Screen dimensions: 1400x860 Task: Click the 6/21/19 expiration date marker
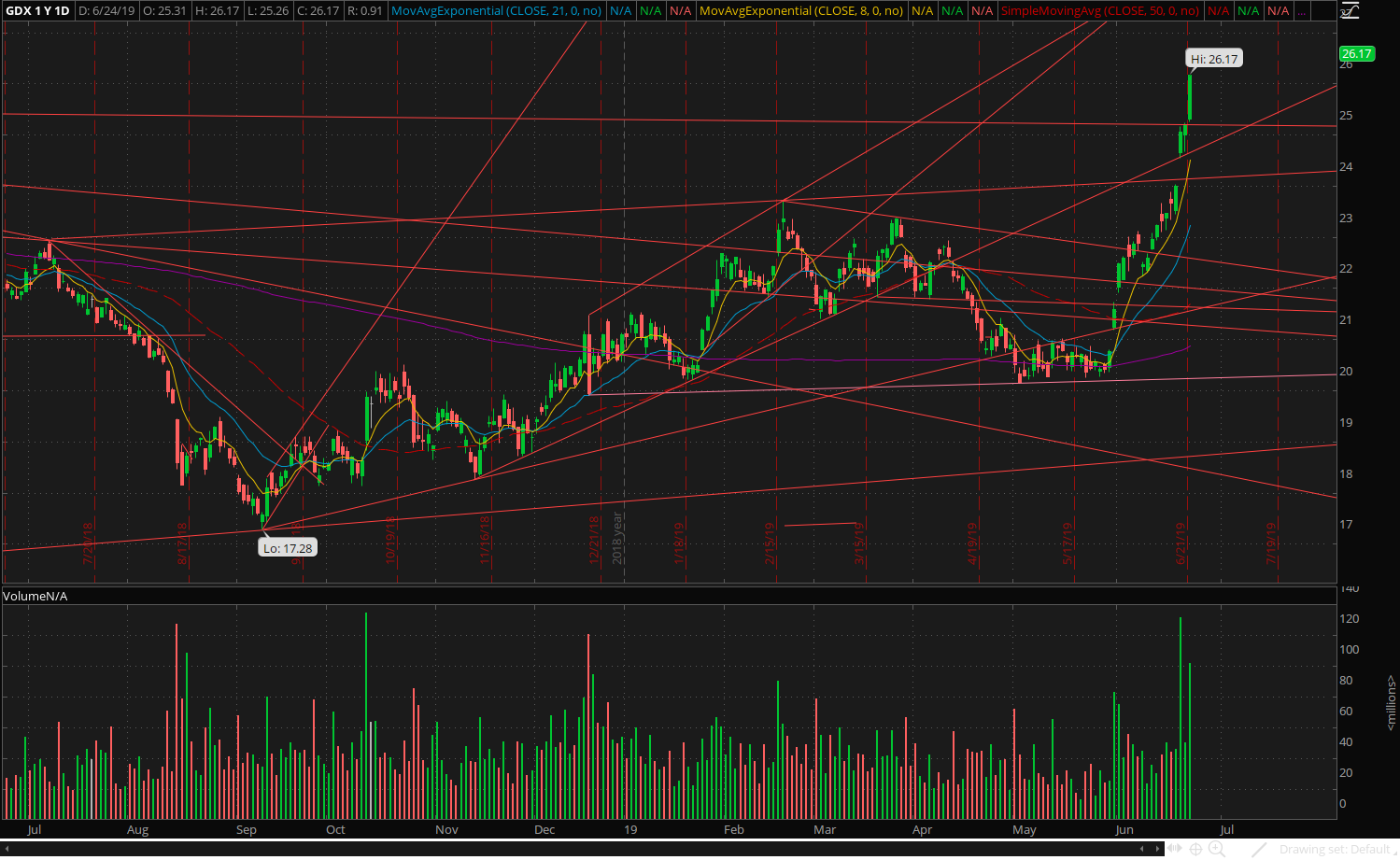pyautogui.click(x=1181, y=543)
